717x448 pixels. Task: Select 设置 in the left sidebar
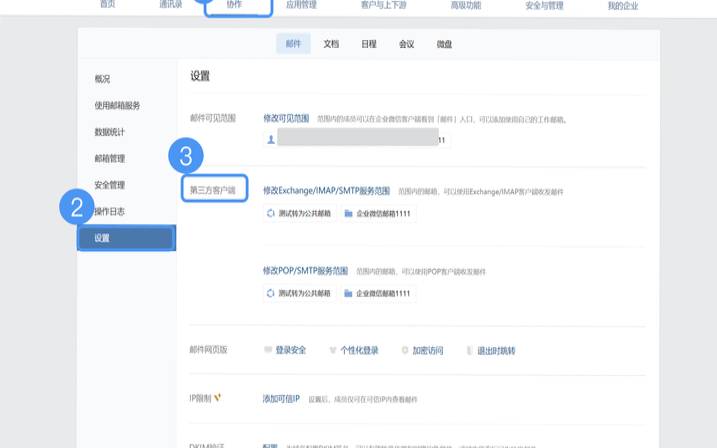tap(127, 238)
